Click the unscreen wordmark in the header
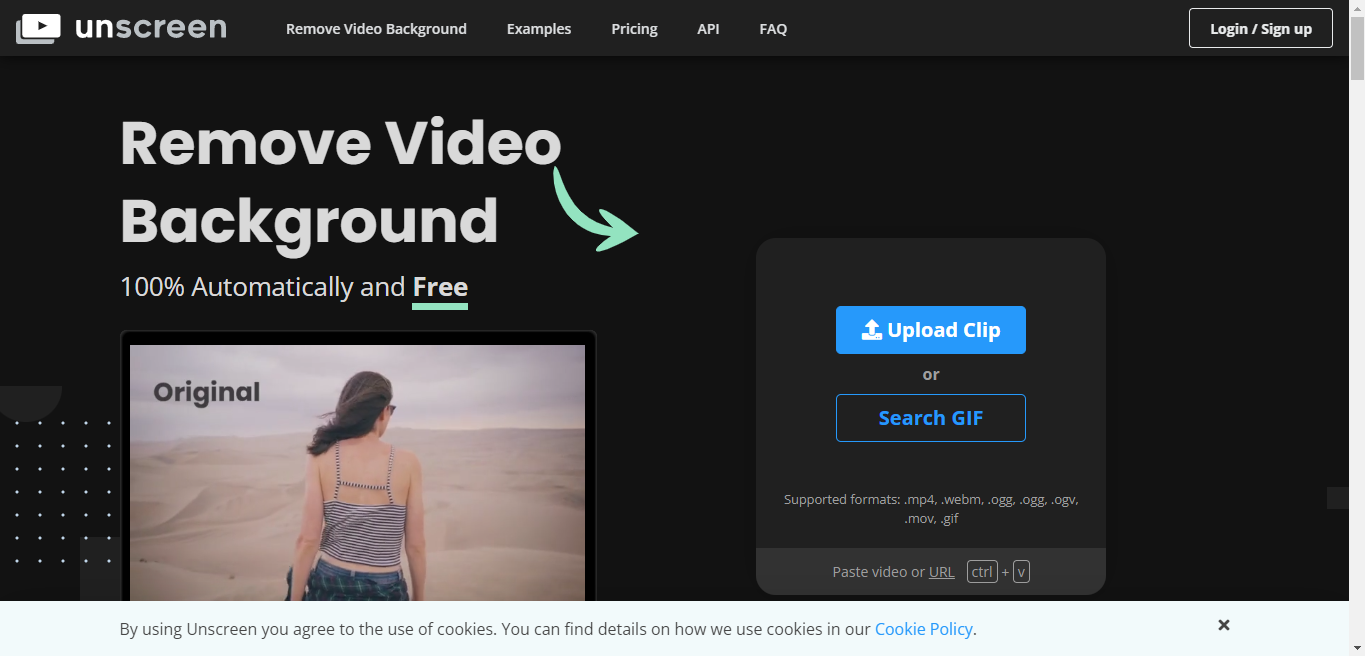The image size is (1365, 656). 151,28
